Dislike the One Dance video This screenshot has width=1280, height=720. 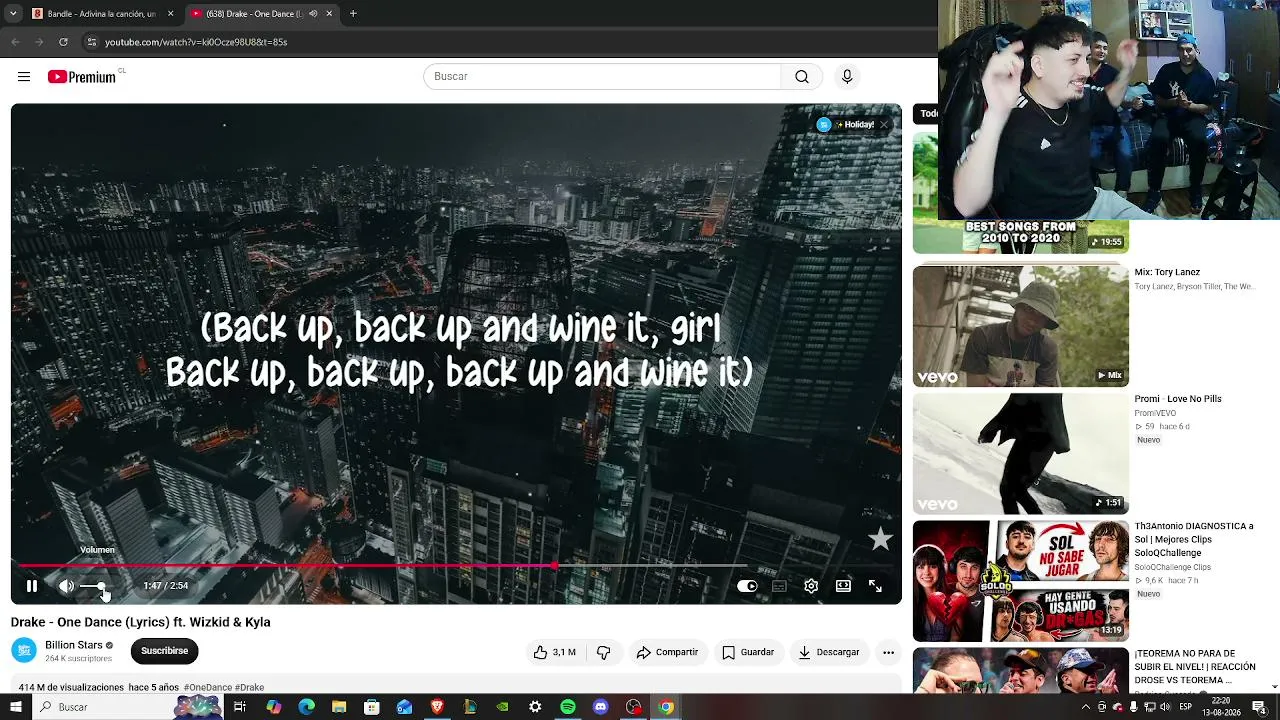tap(603, 652)
